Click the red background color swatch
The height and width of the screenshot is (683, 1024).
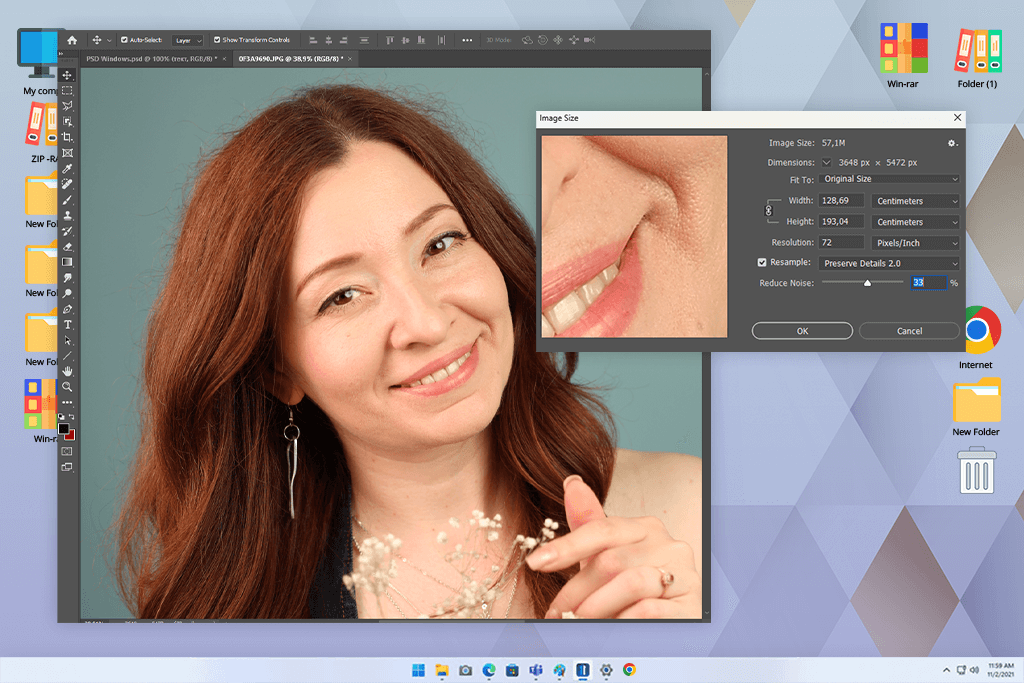point(71,436)
